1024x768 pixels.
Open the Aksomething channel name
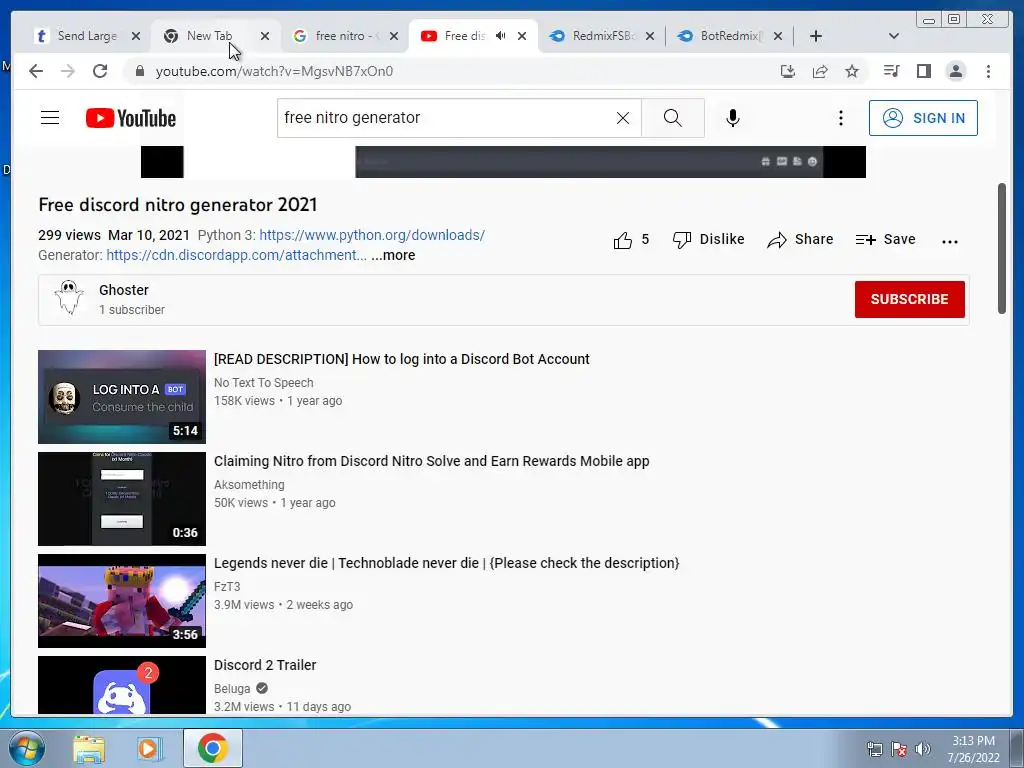[249, 485]
